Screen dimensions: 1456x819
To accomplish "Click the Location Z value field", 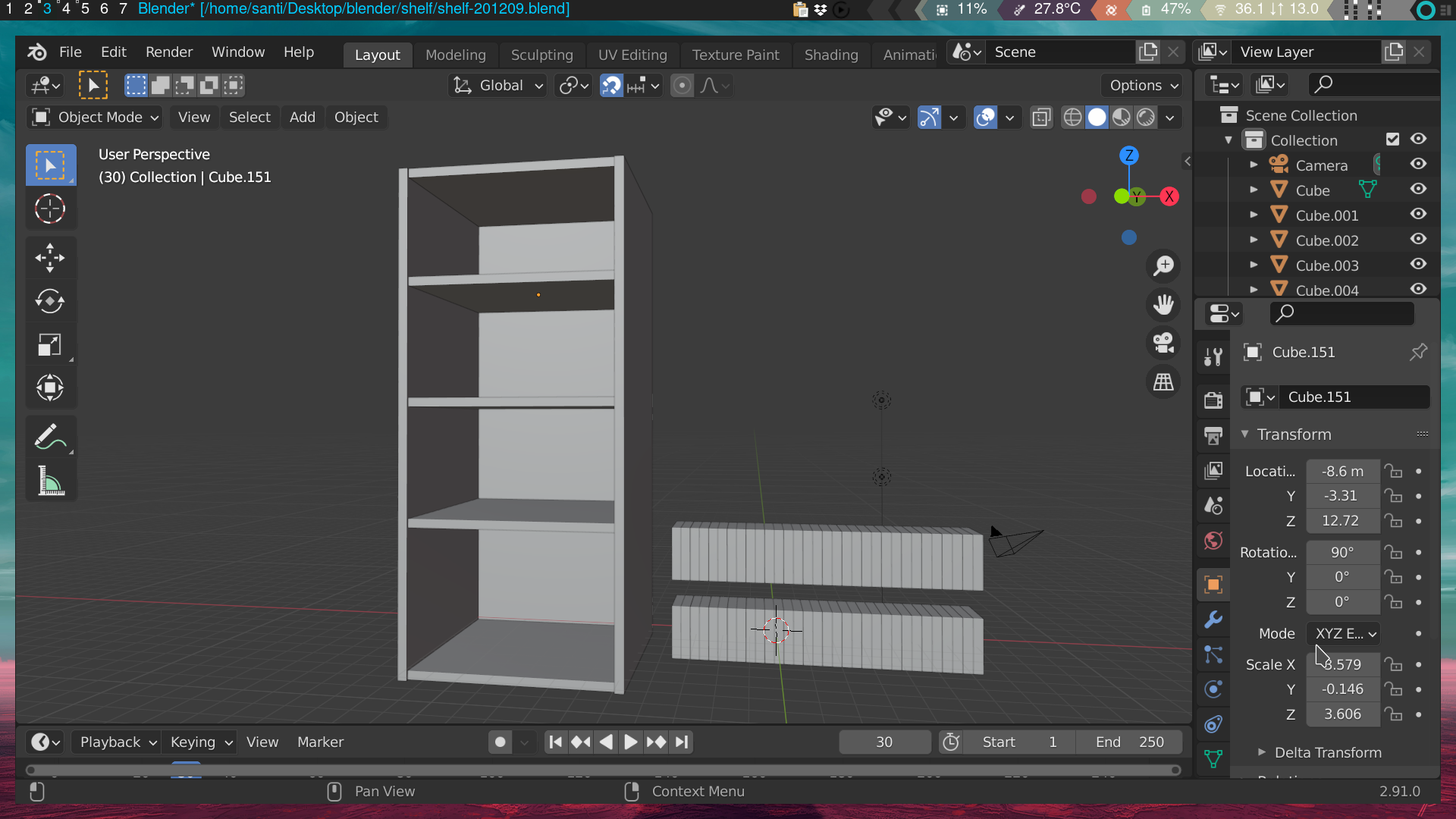I will [x=1341, y=521].
